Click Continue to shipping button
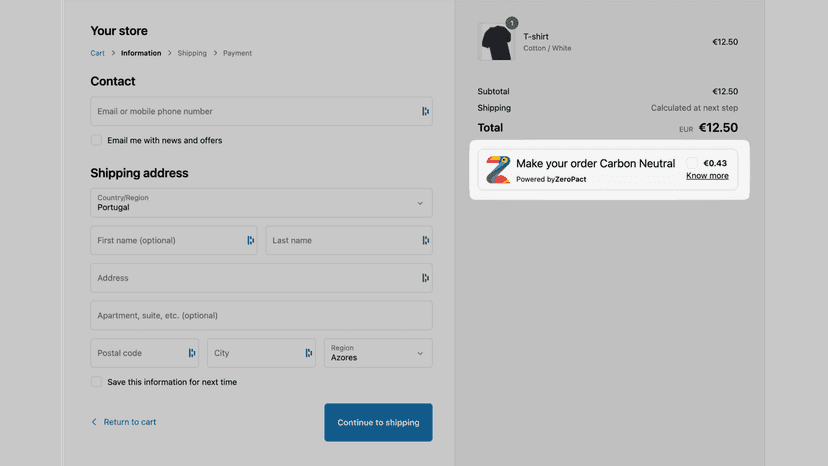 [x=378, y=423]
